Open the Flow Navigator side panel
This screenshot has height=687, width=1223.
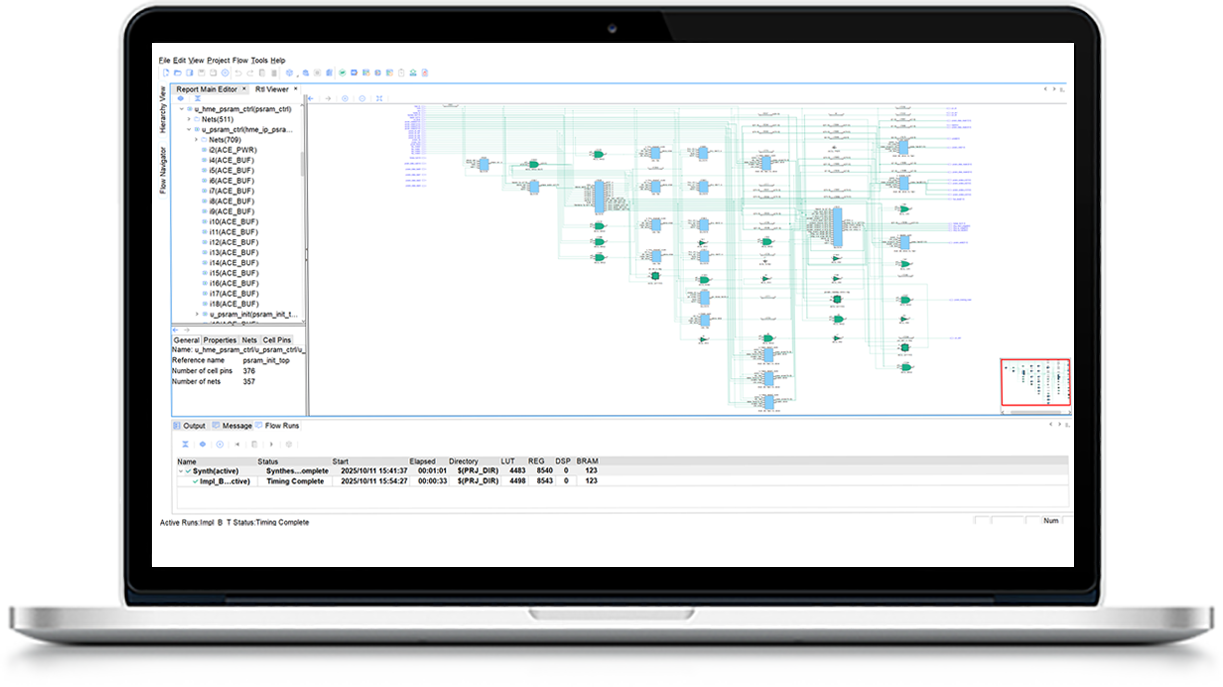click(x=163, y=170)
